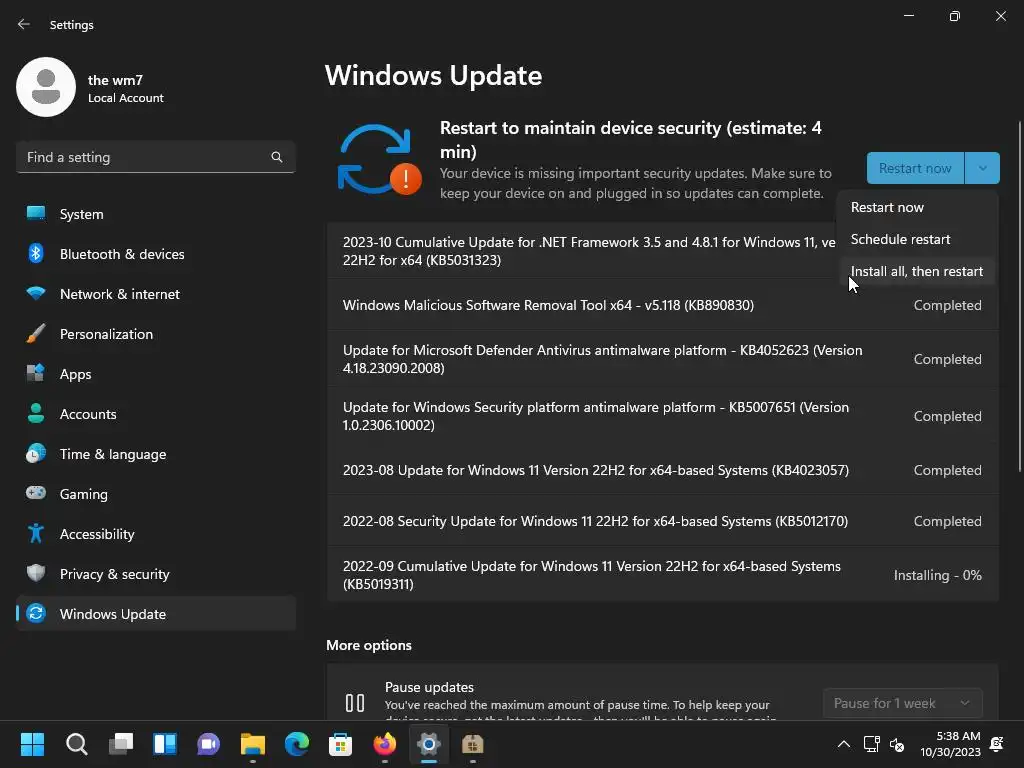Click the page vertical scrollbar
Screen dimensions: 1024x768
point(1020,295)
